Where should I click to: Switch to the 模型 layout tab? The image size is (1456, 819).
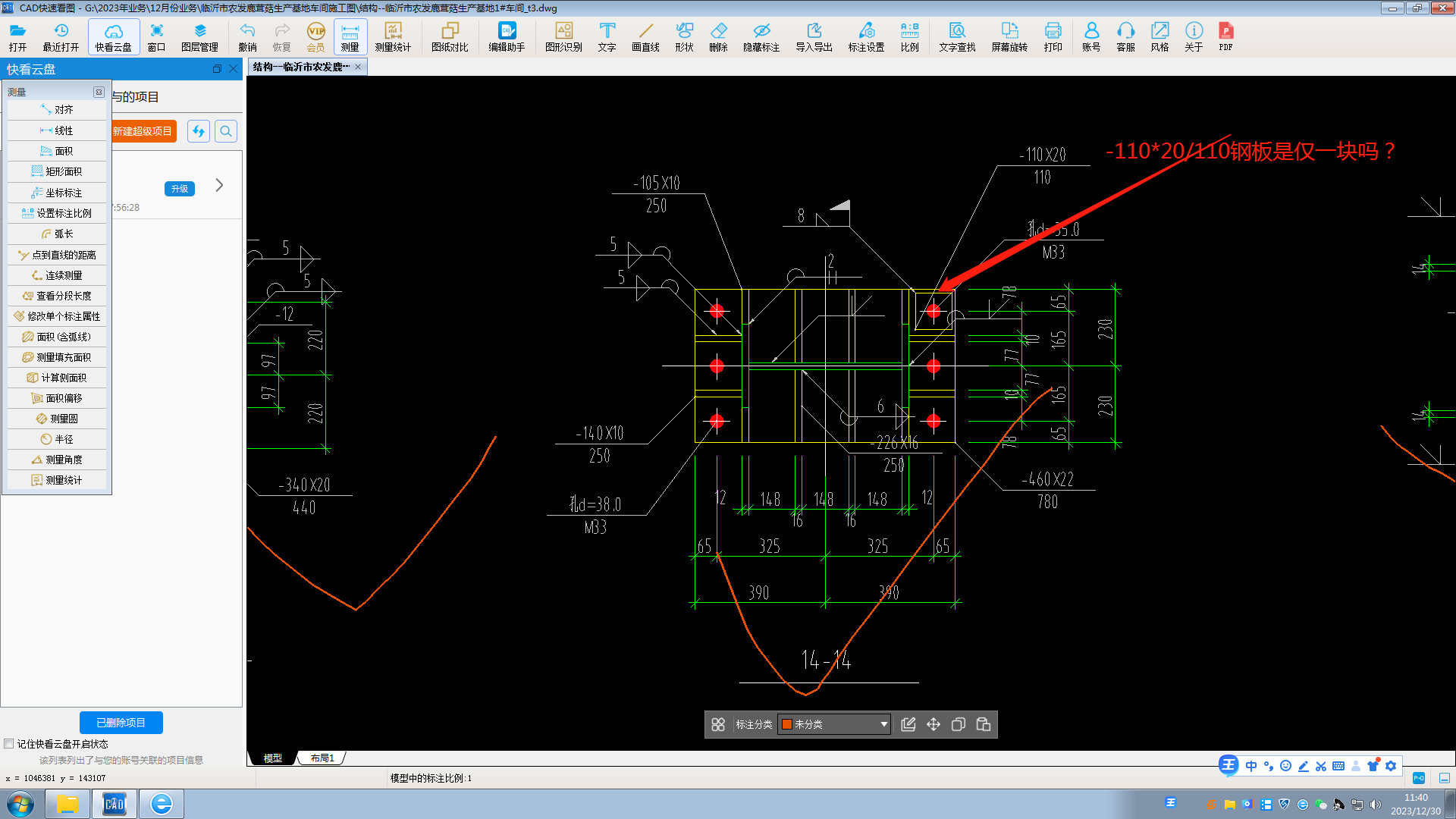point(272,758)
